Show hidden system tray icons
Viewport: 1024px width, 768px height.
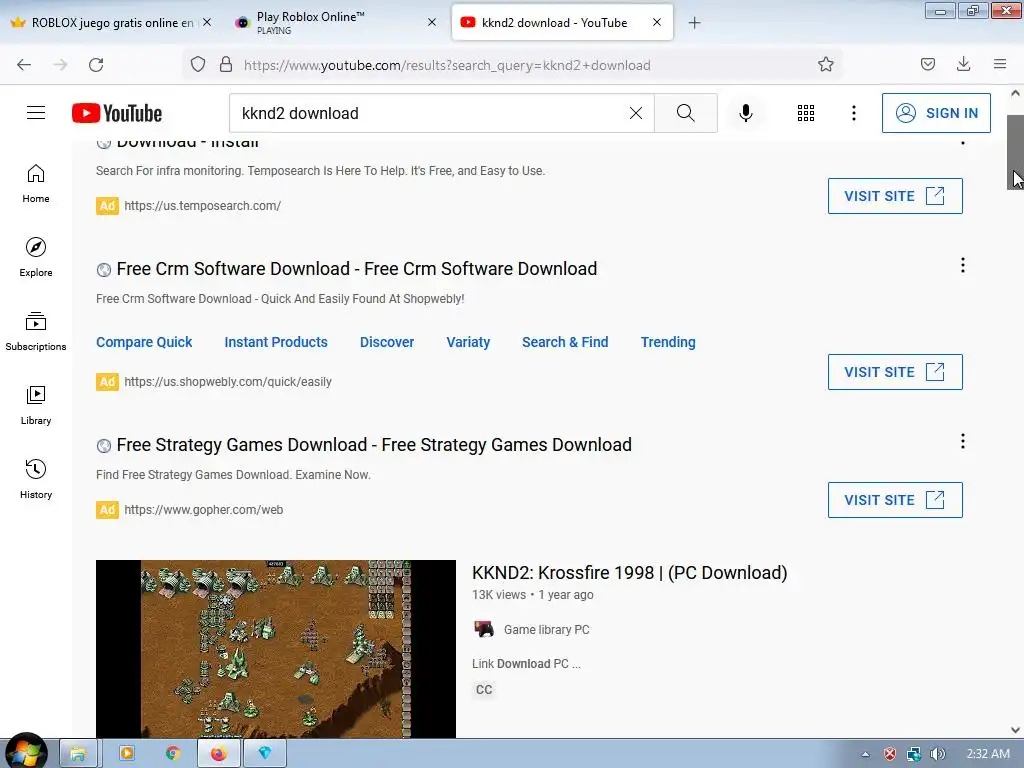pos(865,754)
